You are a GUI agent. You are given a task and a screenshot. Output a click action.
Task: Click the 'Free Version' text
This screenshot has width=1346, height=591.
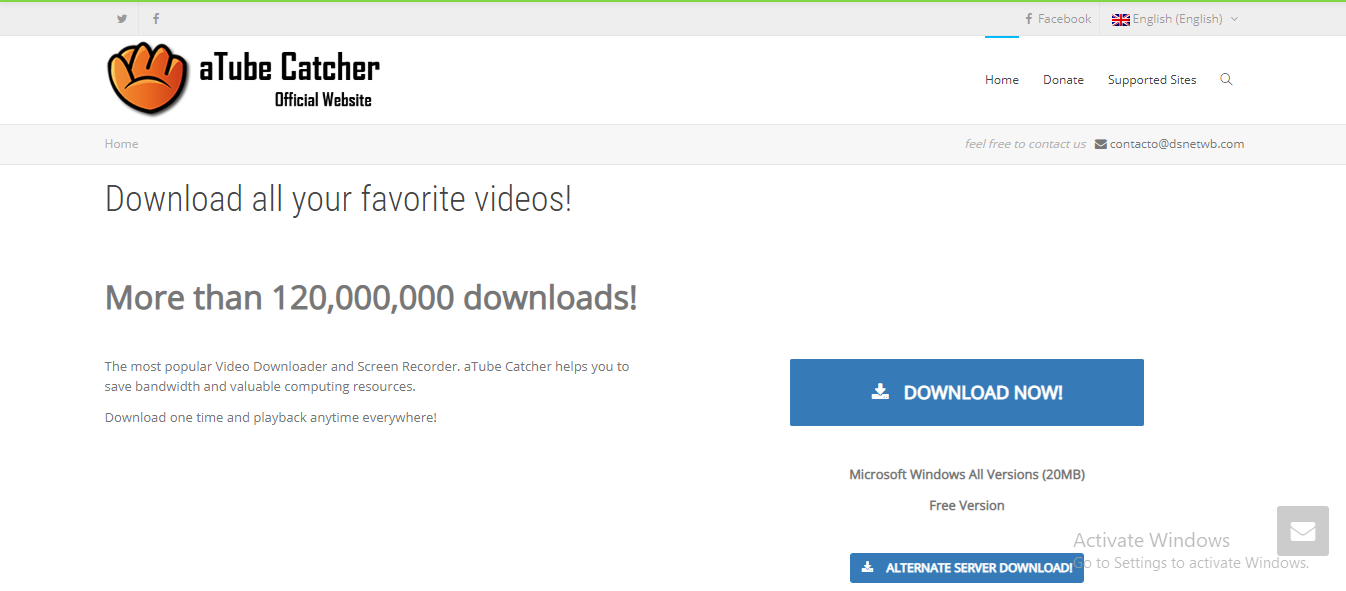pyautogui.click(x=967, y=505)
